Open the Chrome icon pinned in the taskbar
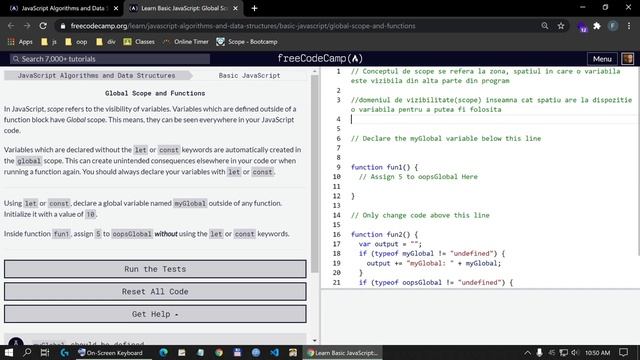 click(219, 353)
